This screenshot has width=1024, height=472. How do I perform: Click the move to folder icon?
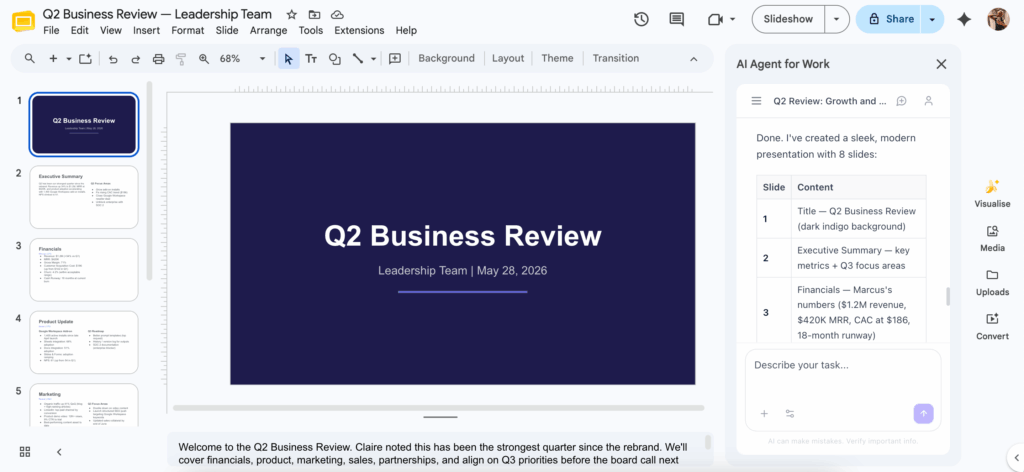point(315,14)
